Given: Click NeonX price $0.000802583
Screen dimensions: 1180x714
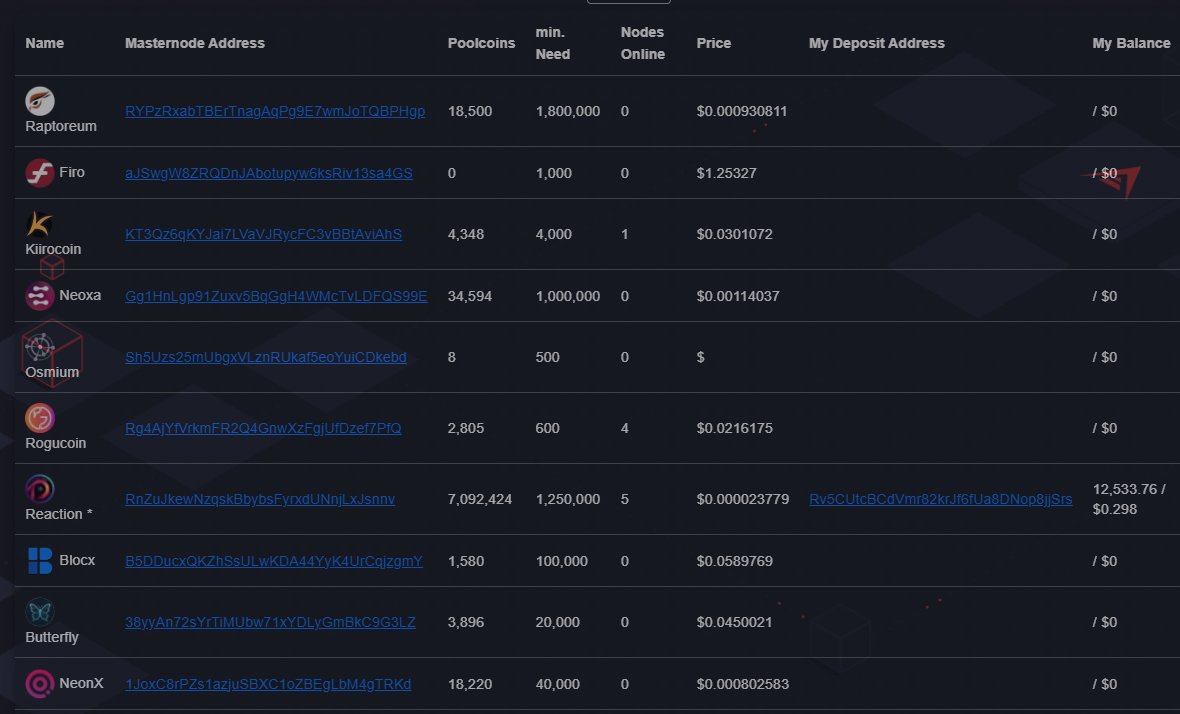Looking at the screenshot, I should tap(743, 684).
